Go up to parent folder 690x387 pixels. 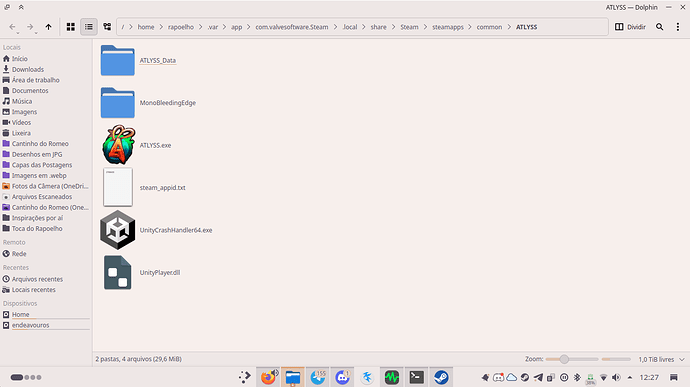click(x=48, y=27)
